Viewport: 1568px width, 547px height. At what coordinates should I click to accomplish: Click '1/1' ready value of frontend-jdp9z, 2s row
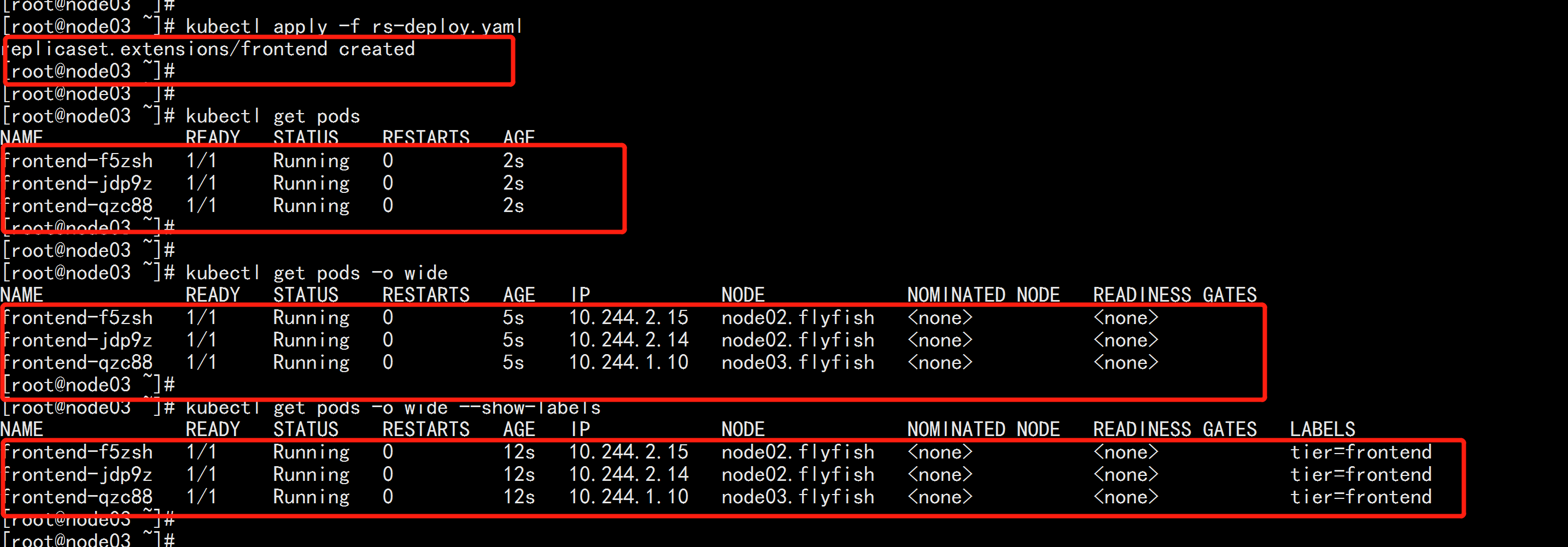pyautogui.click(x=202, y=184)
